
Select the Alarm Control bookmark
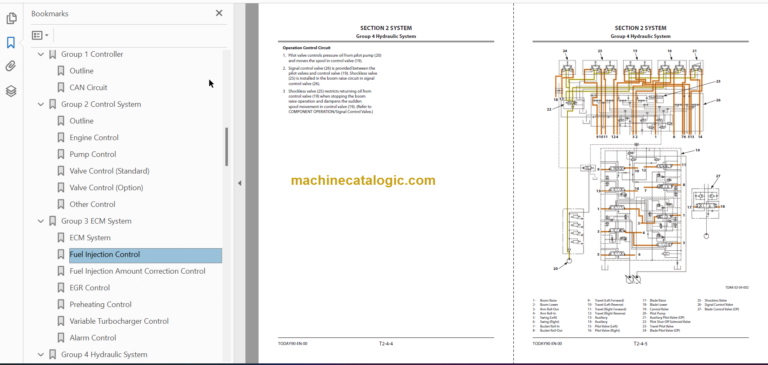(93, 338)
